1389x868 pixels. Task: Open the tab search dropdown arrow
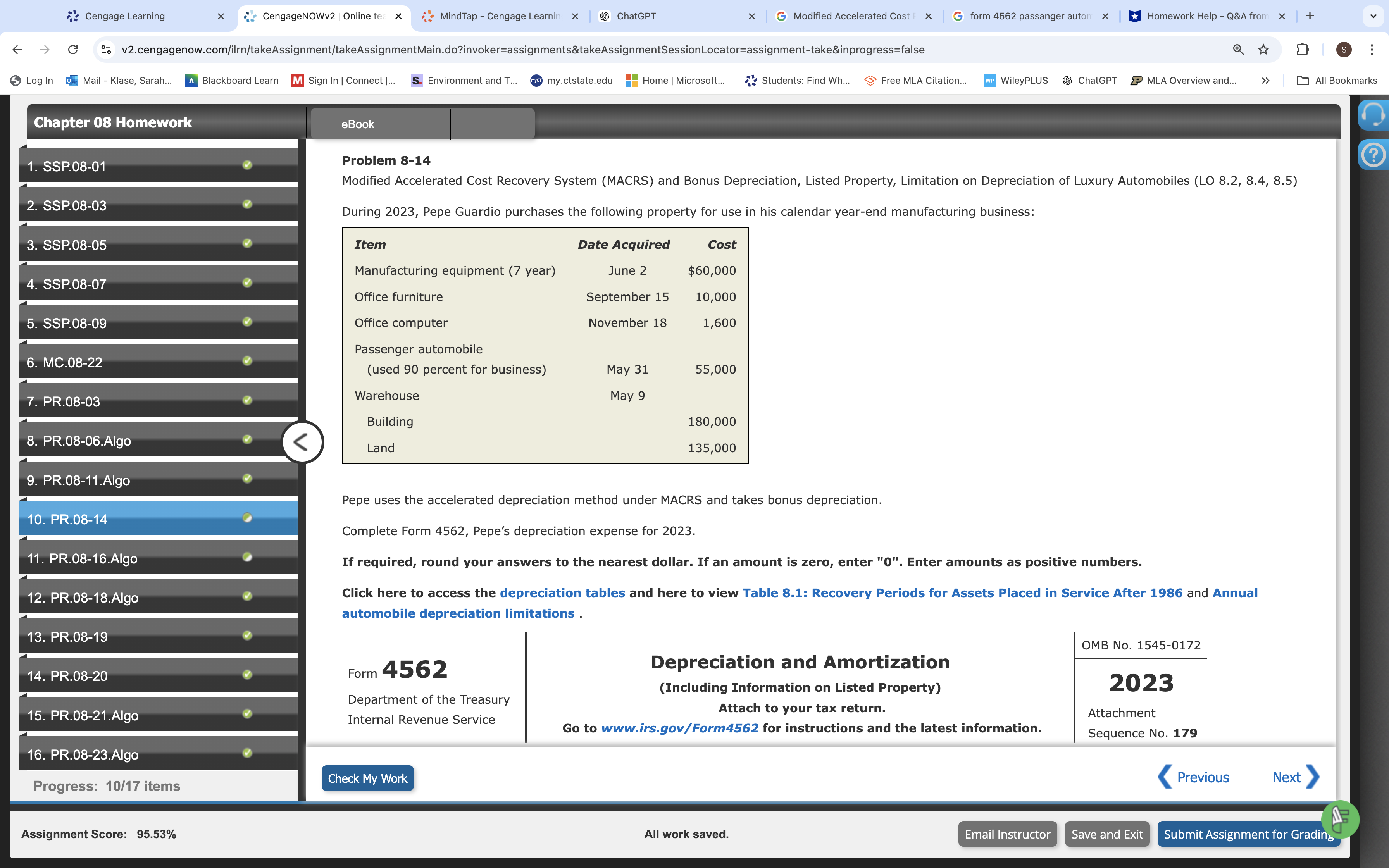tap(1373, 16)
